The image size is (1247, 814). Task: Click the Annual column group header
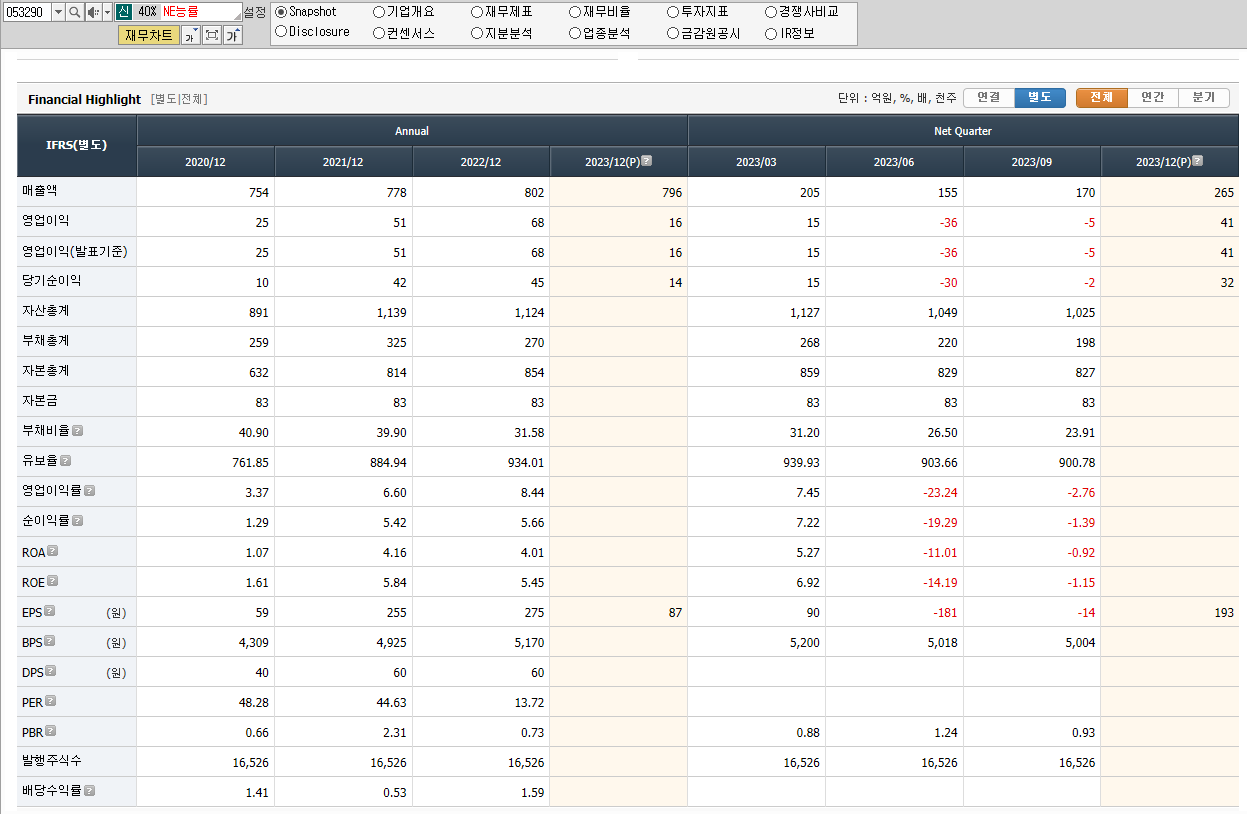[412, 131]
